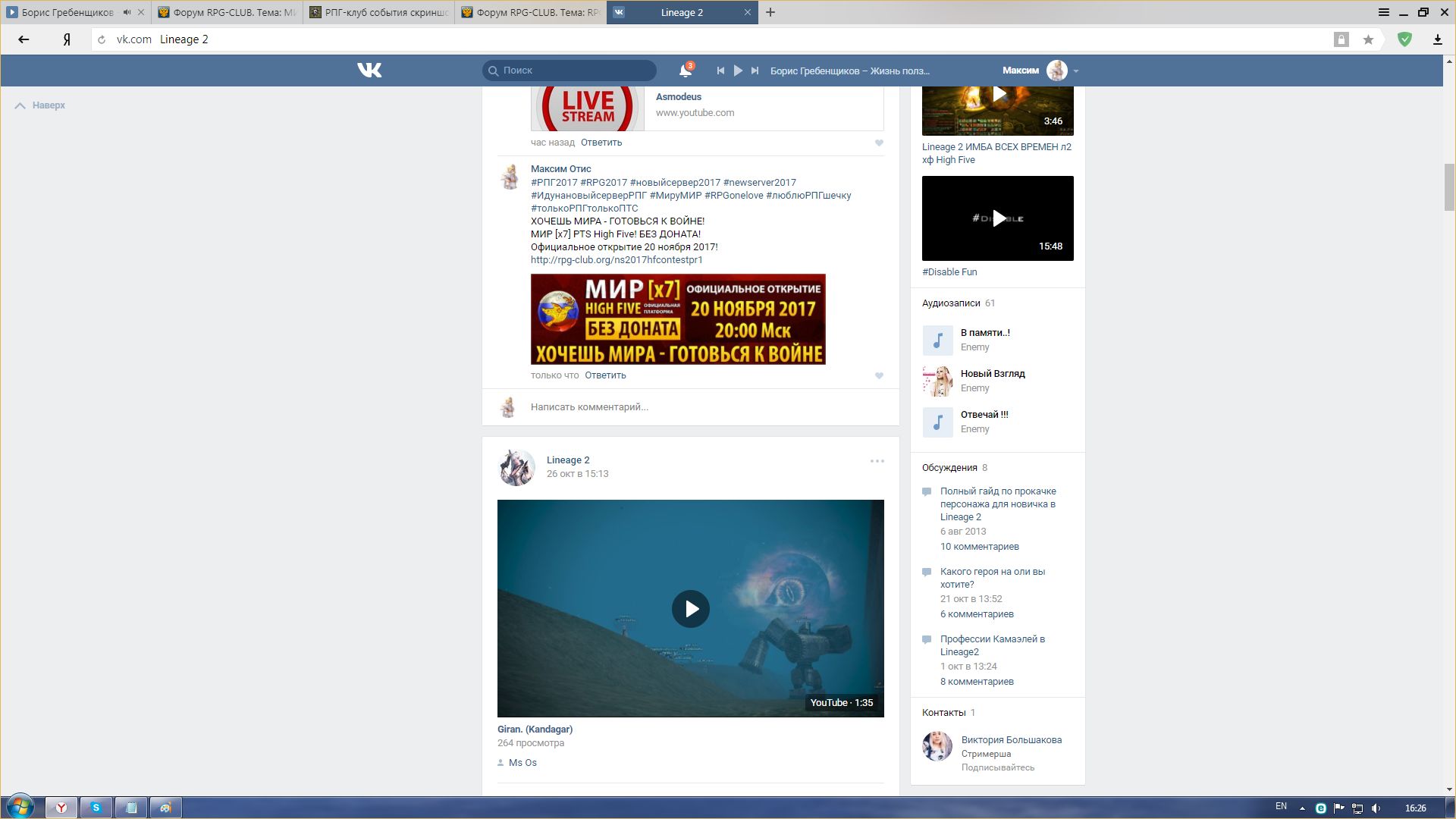This screenshot has height=819, width=1456.
Task: Open Максим profile dropdown menu
Action: coord(1075,71)
